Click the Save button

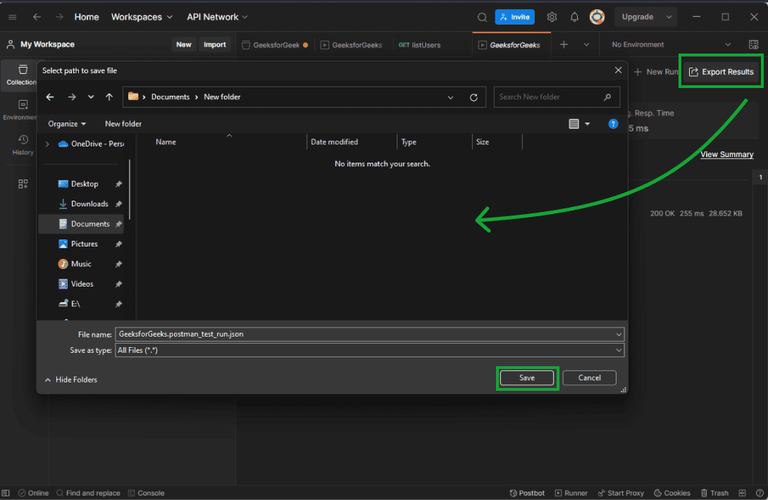pyautogui.click(x=527, y=378)
